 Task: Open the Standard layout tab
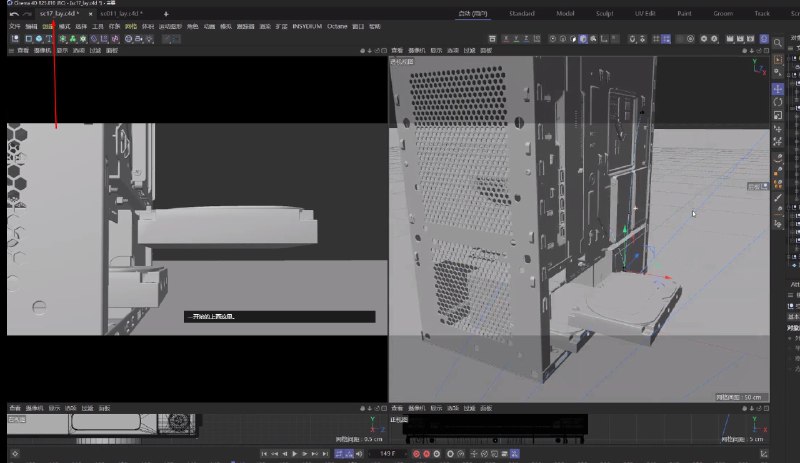coord(521,13)
